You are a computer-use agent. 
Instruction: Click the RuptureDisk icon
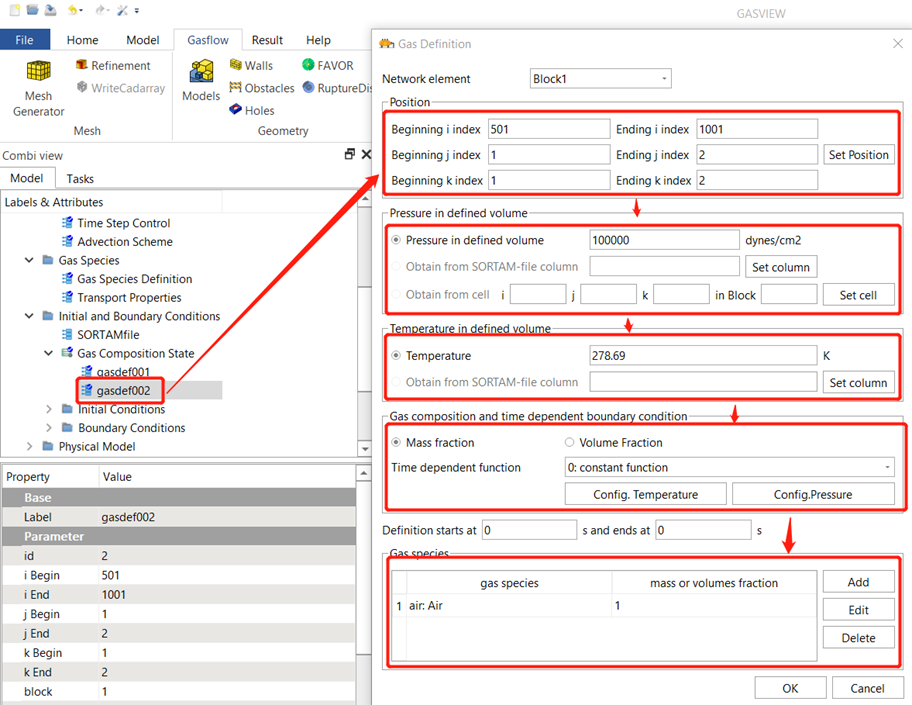pos(308,87)
